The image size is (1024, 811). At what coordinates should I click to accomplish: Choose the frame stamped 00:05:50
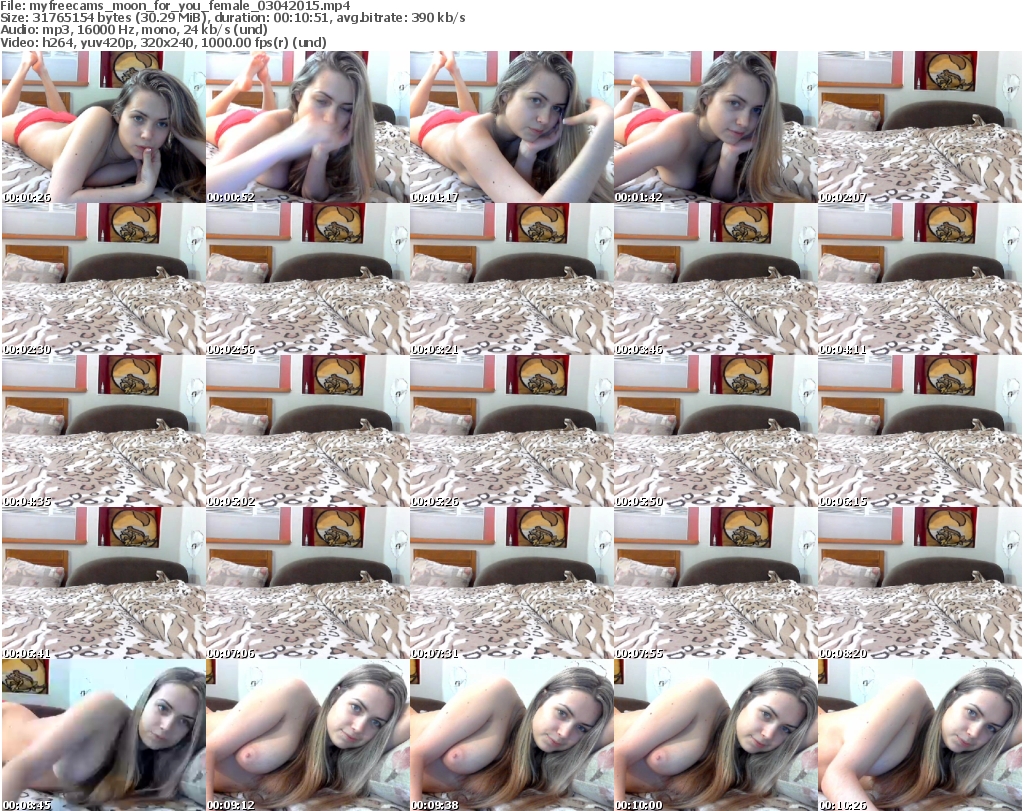click(716, 431)
